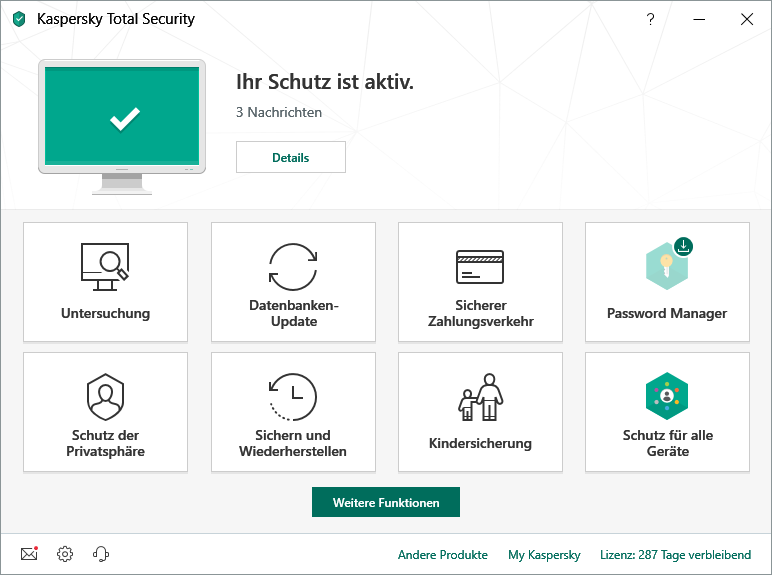Click the green protection status monitor image
Screen dimensions: 772x575
pos(122,127)
